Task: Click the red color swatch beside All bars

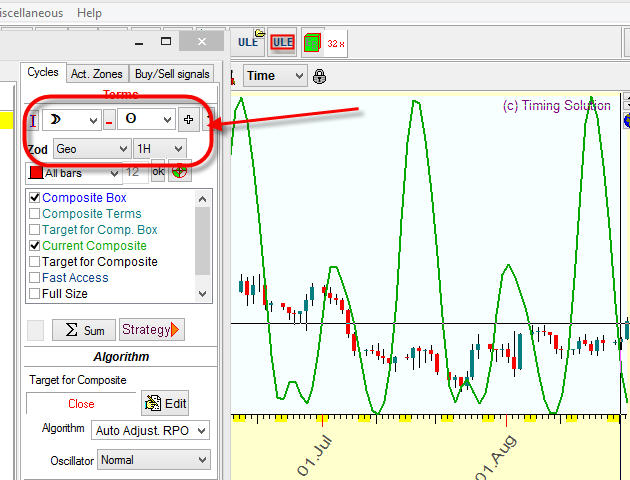Action: click(x=34, y=173)
